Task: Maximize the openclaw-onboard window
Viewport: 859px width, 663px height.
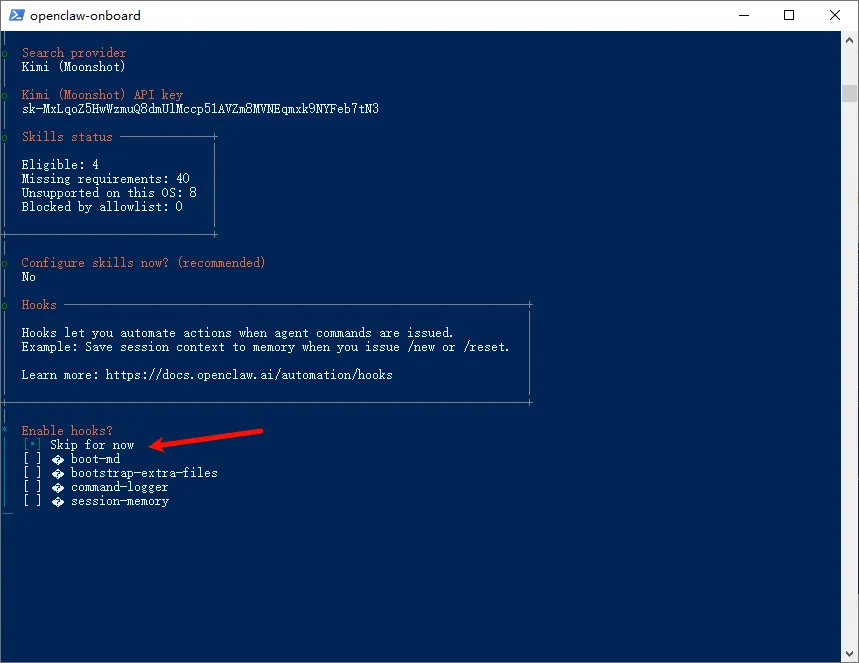Action: pyautogui.click(x=789, y=15)
